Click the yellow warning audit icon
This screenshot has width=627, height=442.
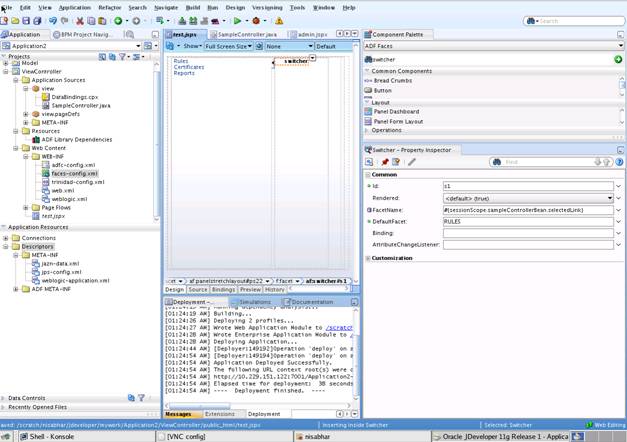click(x=279, y=21)
